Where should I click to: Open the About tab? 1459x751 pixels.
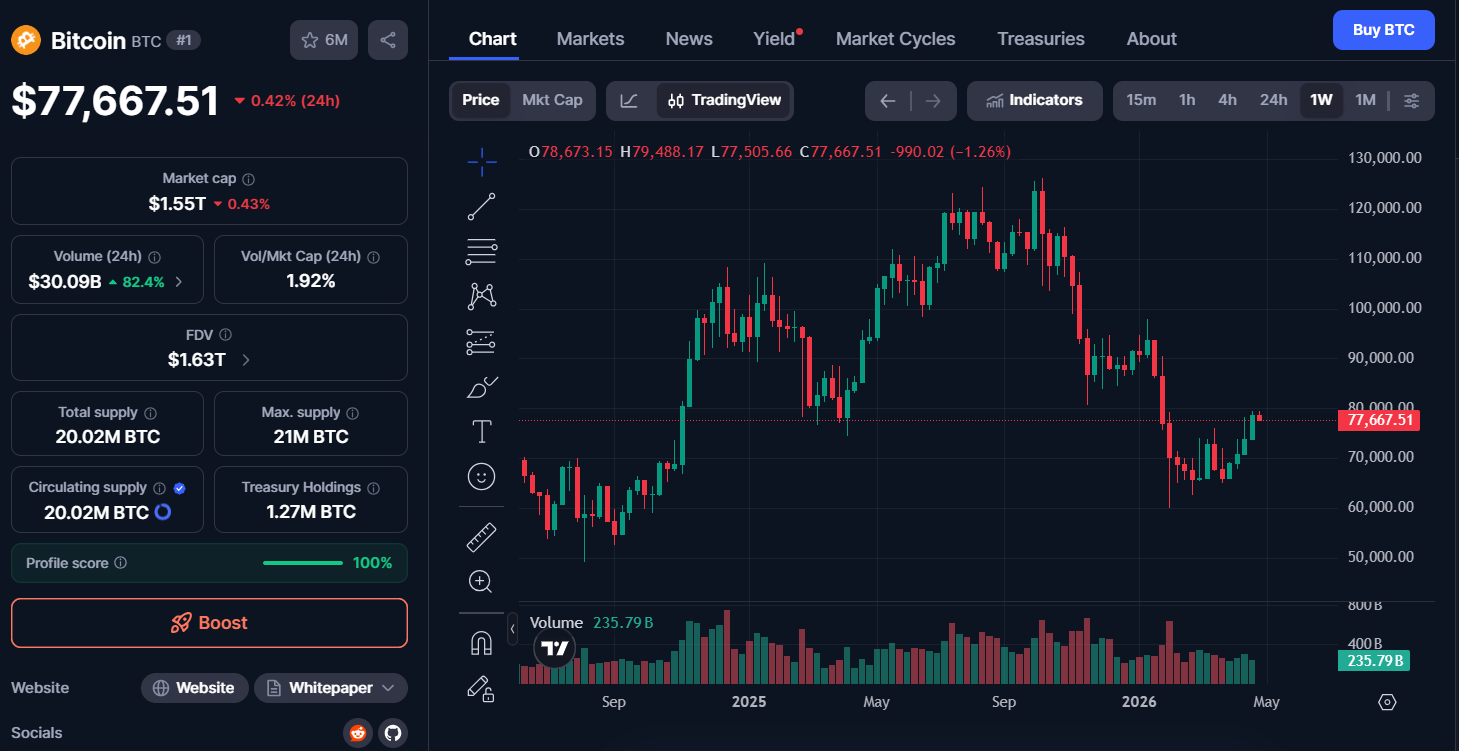pos(1152,39)
